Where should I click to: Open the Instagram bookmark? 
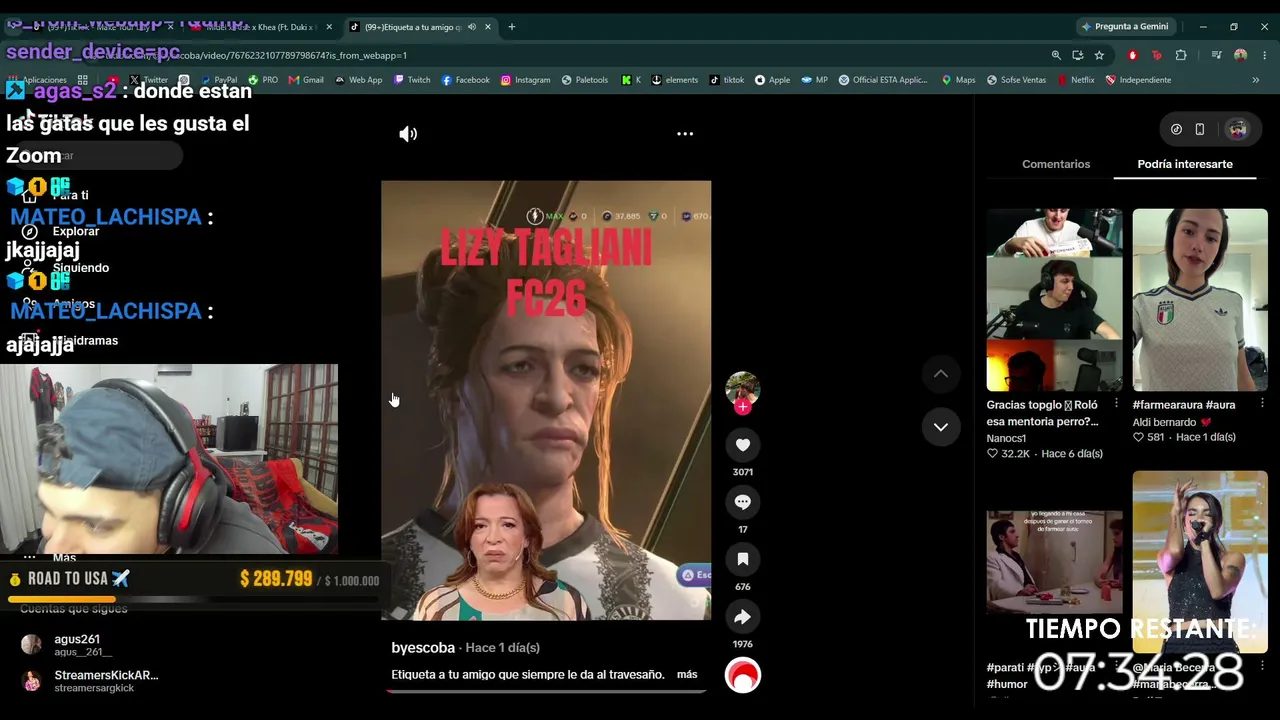(x=525, y=80)
